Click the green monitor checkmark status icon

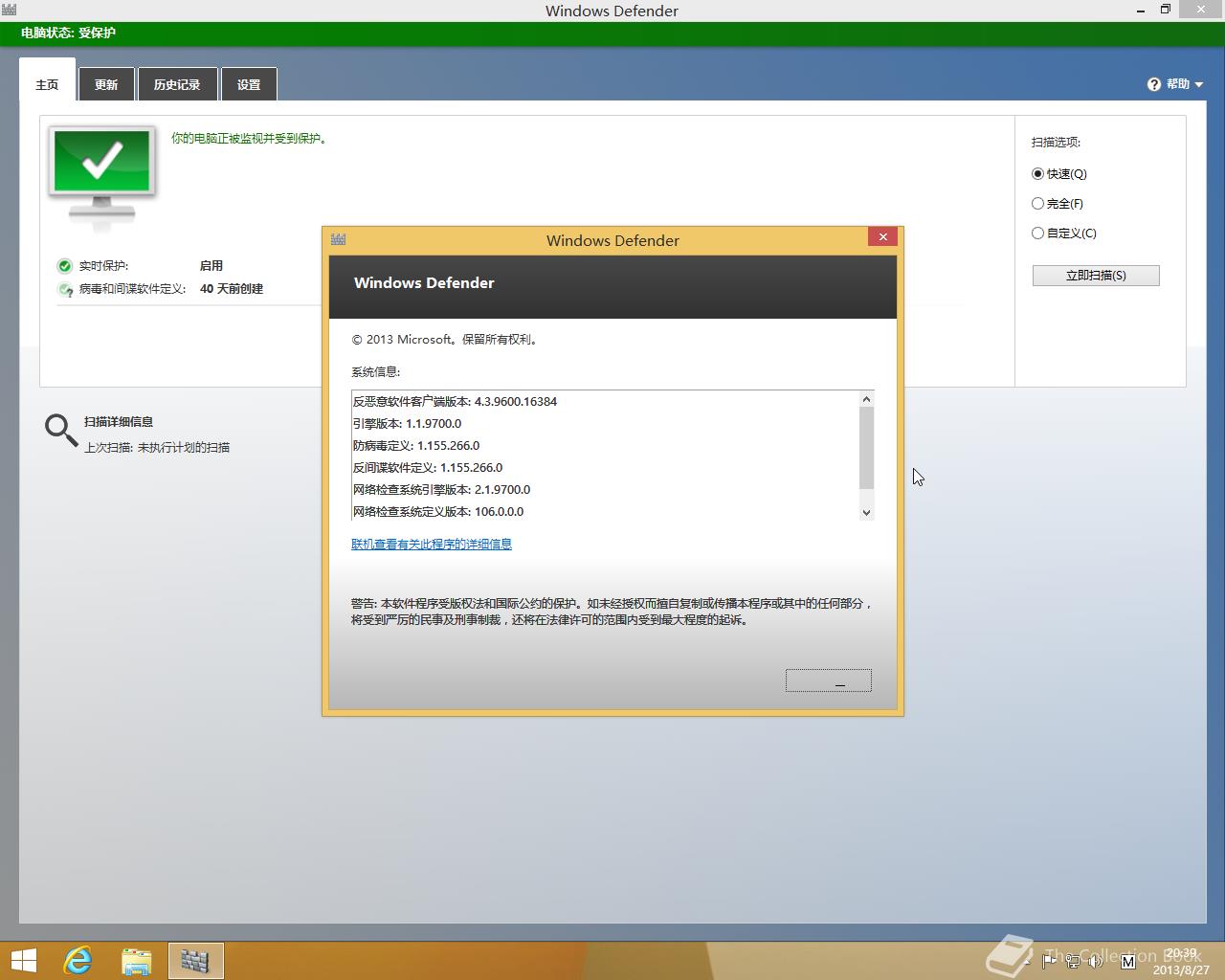[x=101, y=177]
